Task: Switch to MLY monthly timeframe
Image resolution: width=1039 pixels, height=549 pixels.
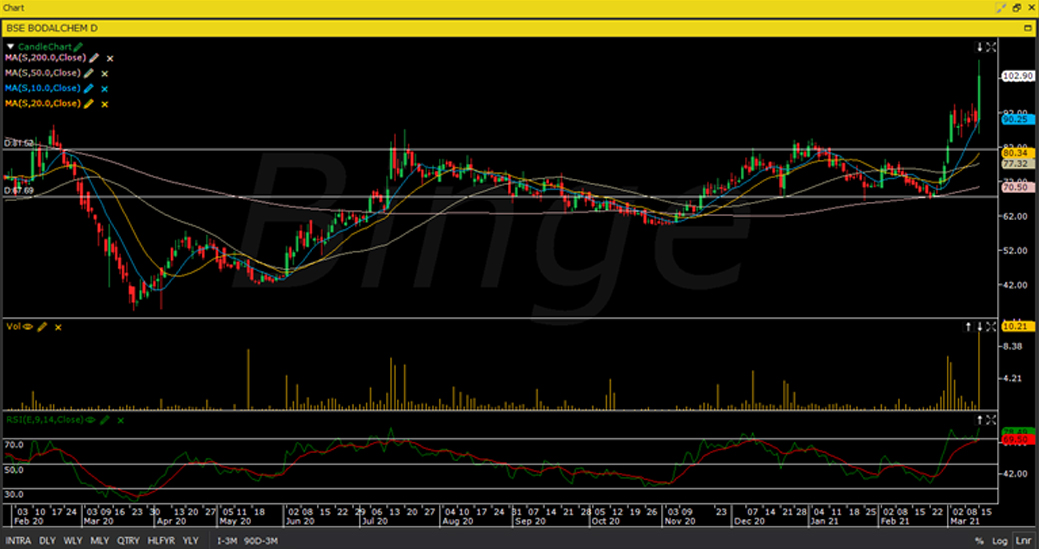Action: click(x=99, y=541)
